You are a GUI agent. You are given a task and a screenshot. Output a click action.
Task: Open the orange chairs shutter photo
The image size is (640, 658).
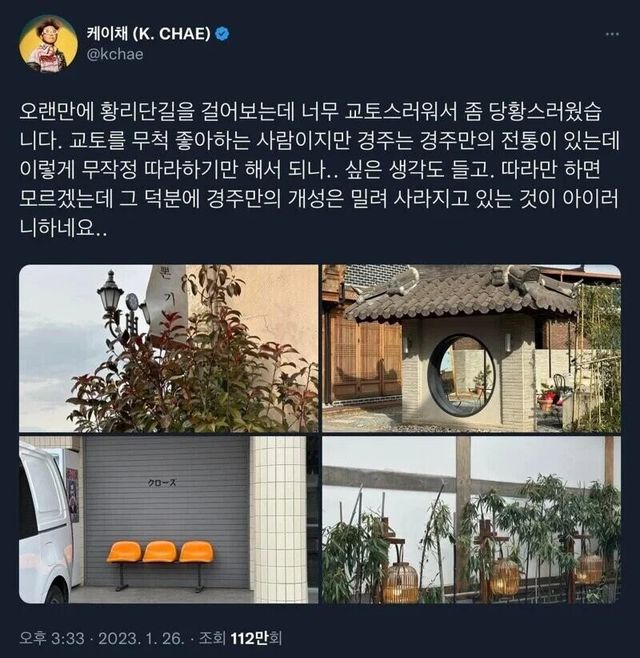coord(169,520)
